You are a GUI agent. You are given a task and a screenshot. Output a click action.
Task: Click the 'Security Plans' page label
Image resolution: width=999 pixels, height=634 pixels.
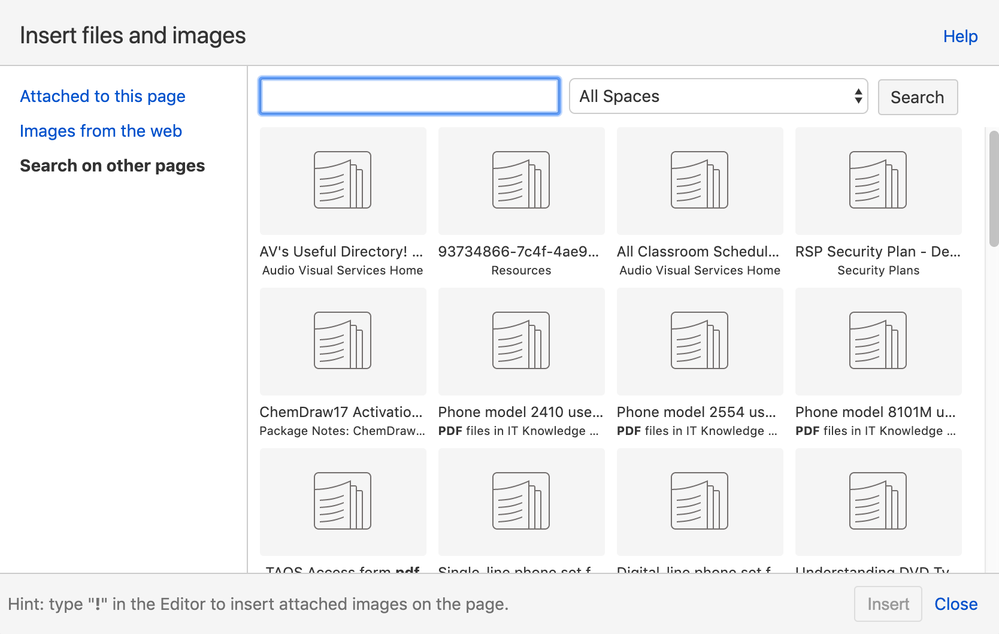pos(878,270)
